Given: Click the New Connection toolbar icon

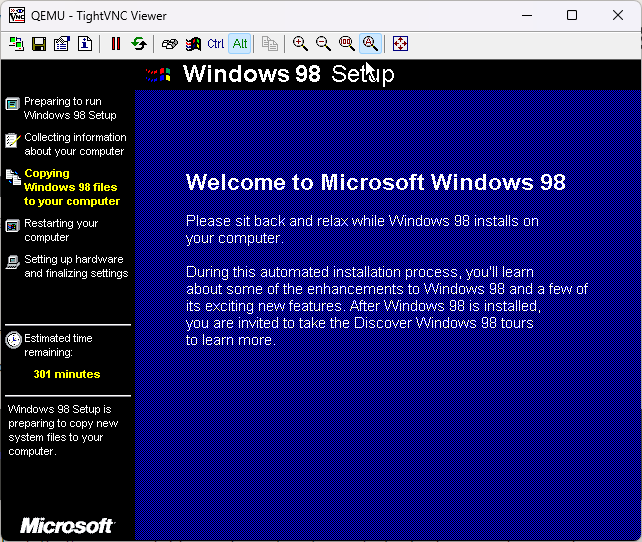Looking at the screenshot, I should click(x=17, y=44).
